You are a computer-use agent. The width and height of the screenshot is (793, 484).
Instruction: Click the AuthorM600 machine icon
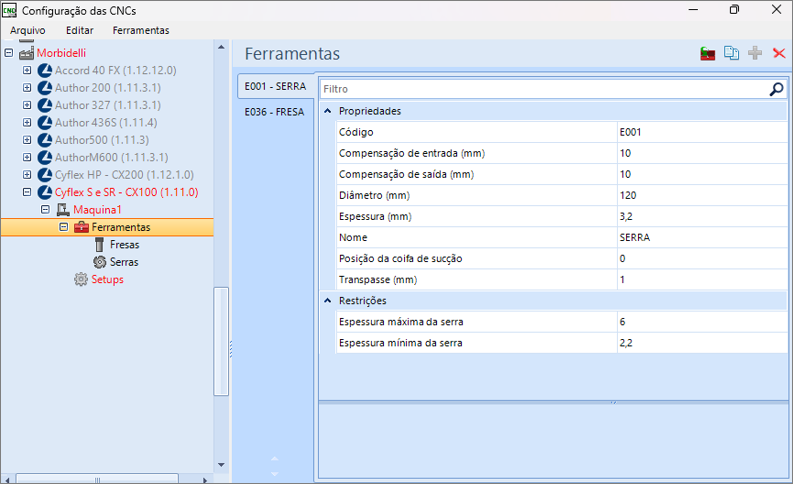45,157
